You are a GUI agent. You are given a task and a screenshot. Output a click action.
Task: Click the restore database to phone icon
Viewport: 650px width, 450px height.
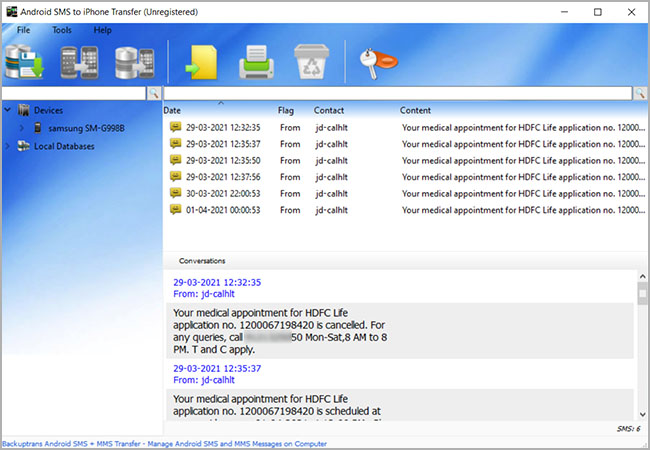[133, 62]
